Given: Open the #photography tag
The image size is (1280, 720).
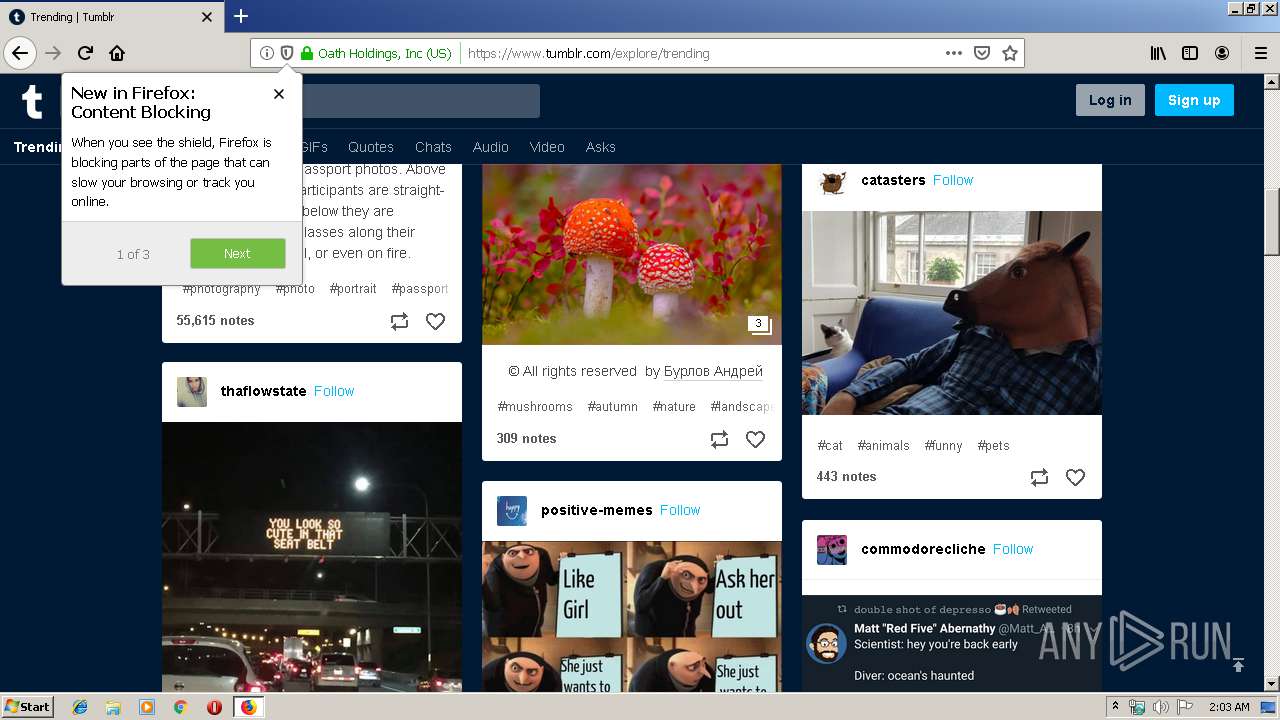Looking at the screenshot, I should tap(221, 289).
